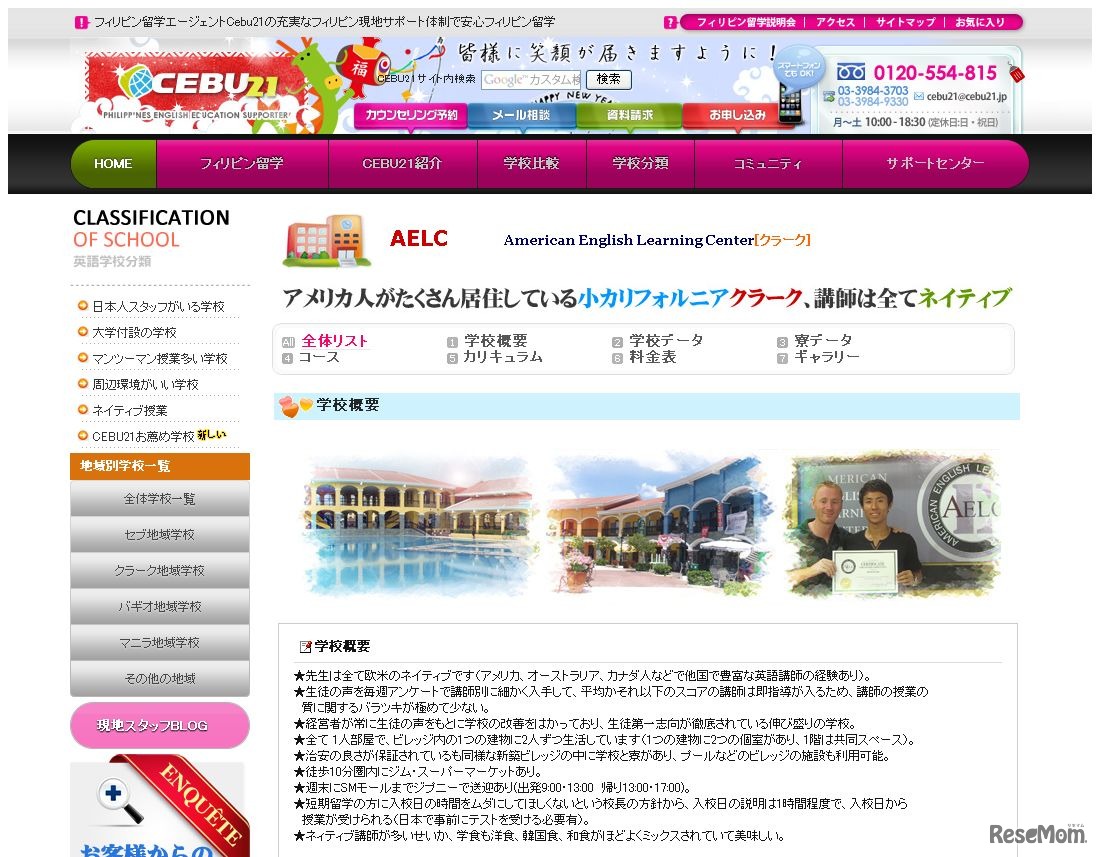
Task: Select the 料金表 section link
Action: point(652,357)
